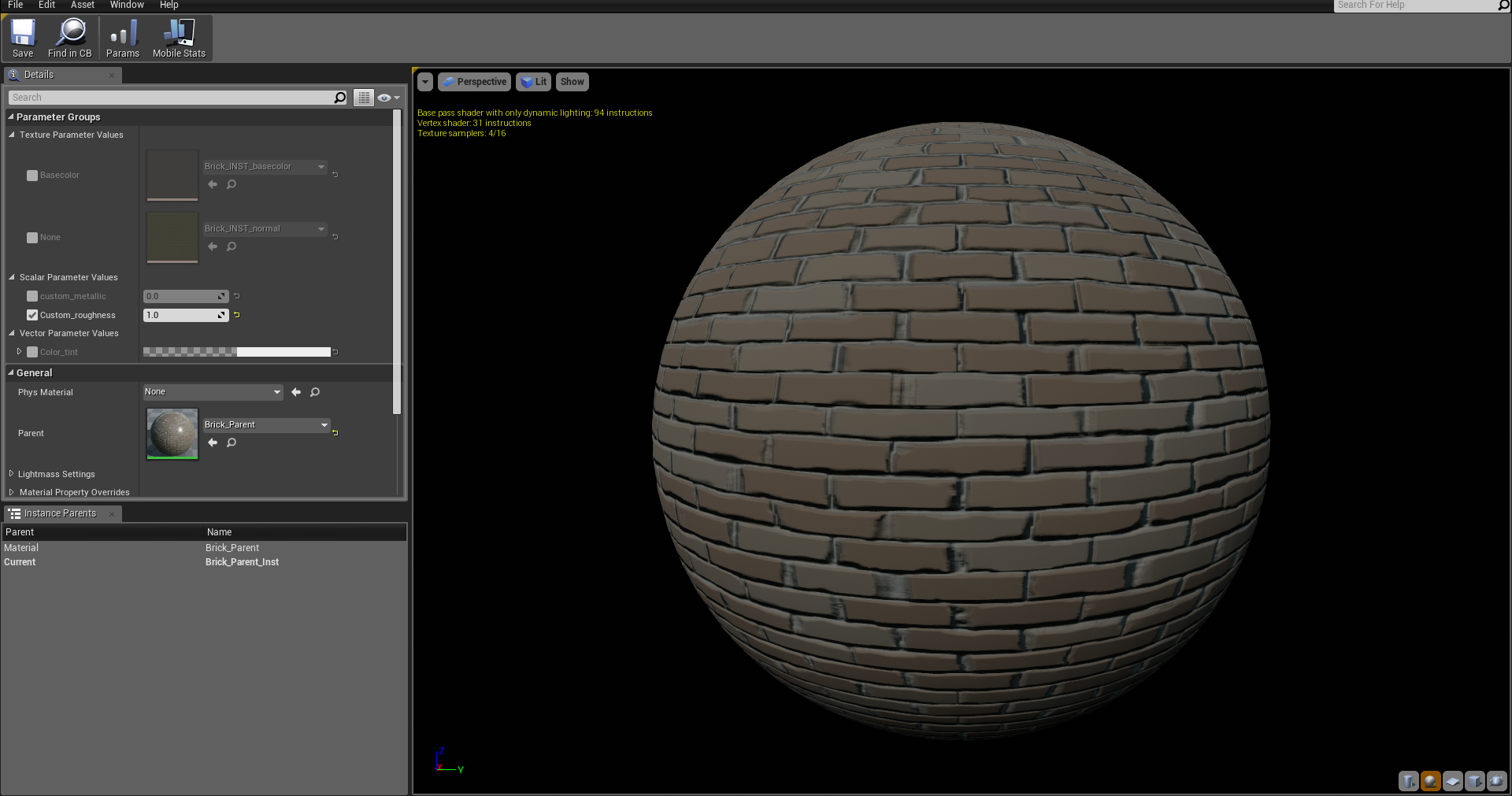Use the teapot preview mesh
The width and height of the screenshot is (1512, 796).
(x=1497, y=781)
